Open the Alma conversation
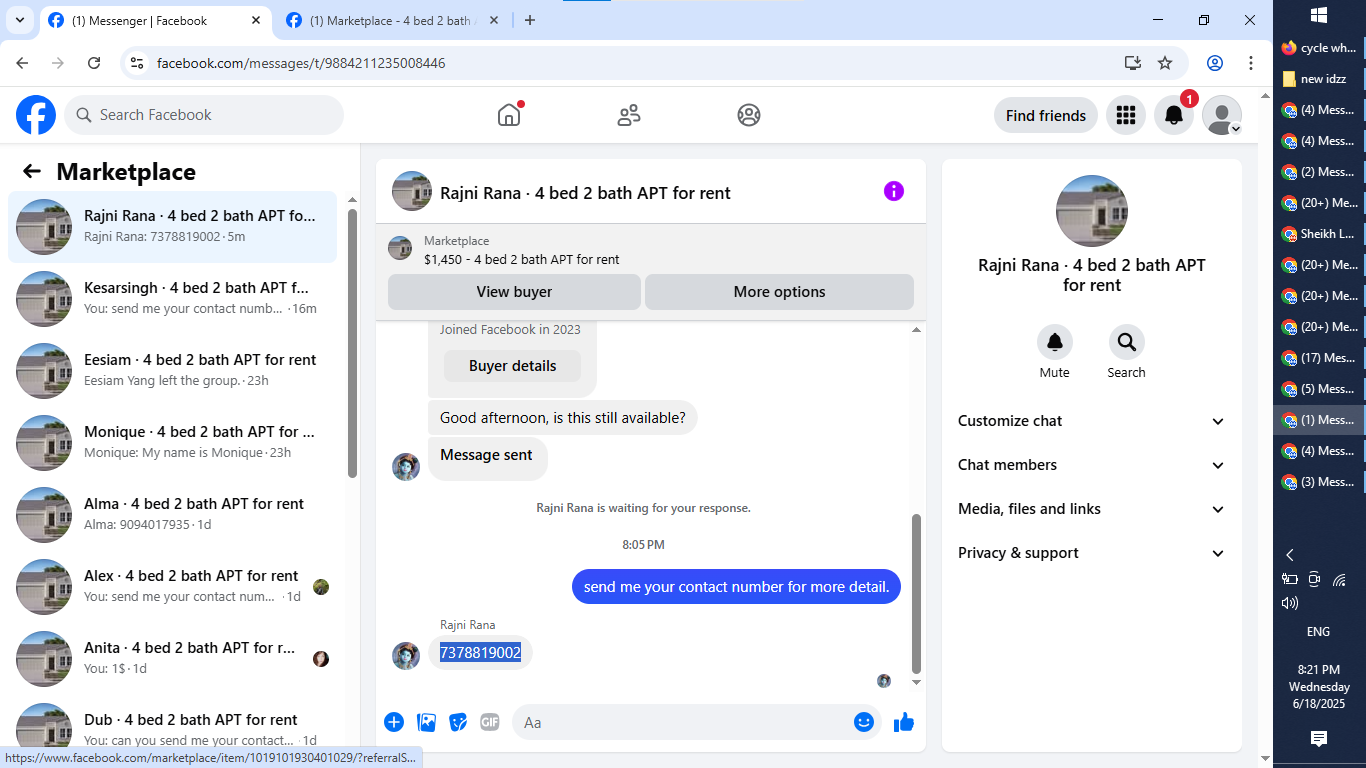The height and width of the screenshot is (768, 1366). click(x=173, y=515)
